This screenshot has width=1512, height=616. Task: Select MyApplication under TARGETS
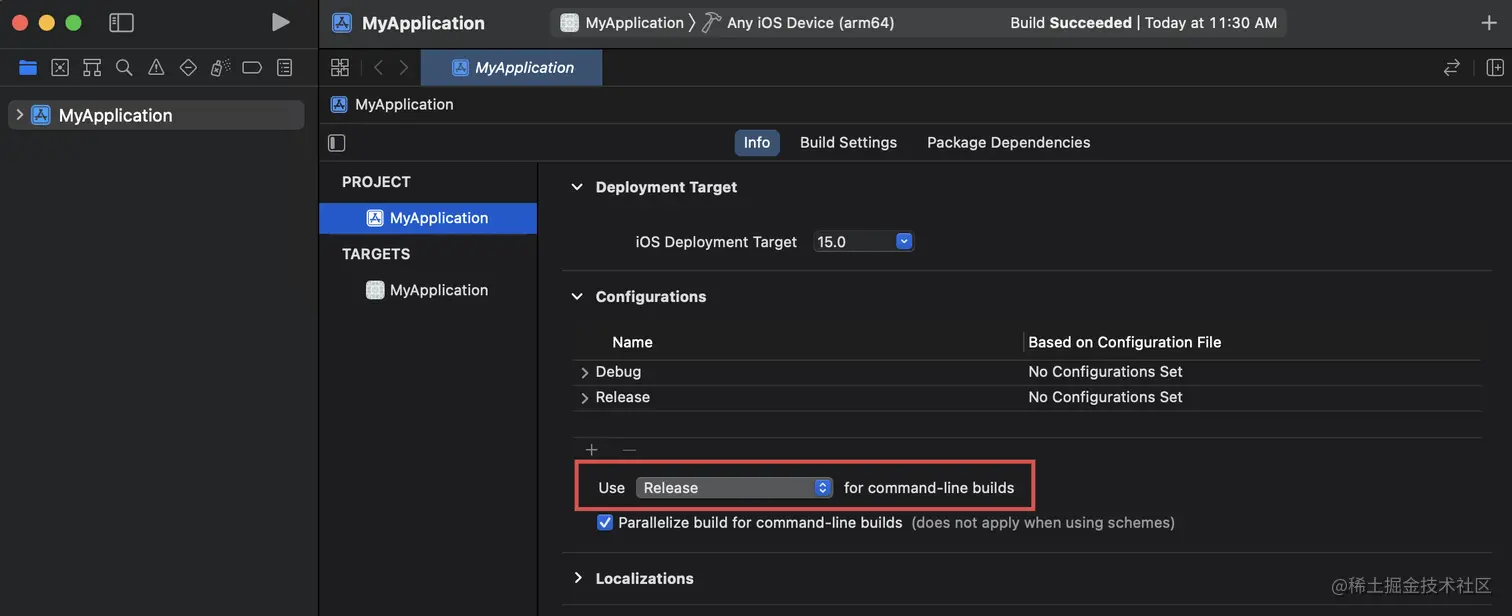point(428,290)
